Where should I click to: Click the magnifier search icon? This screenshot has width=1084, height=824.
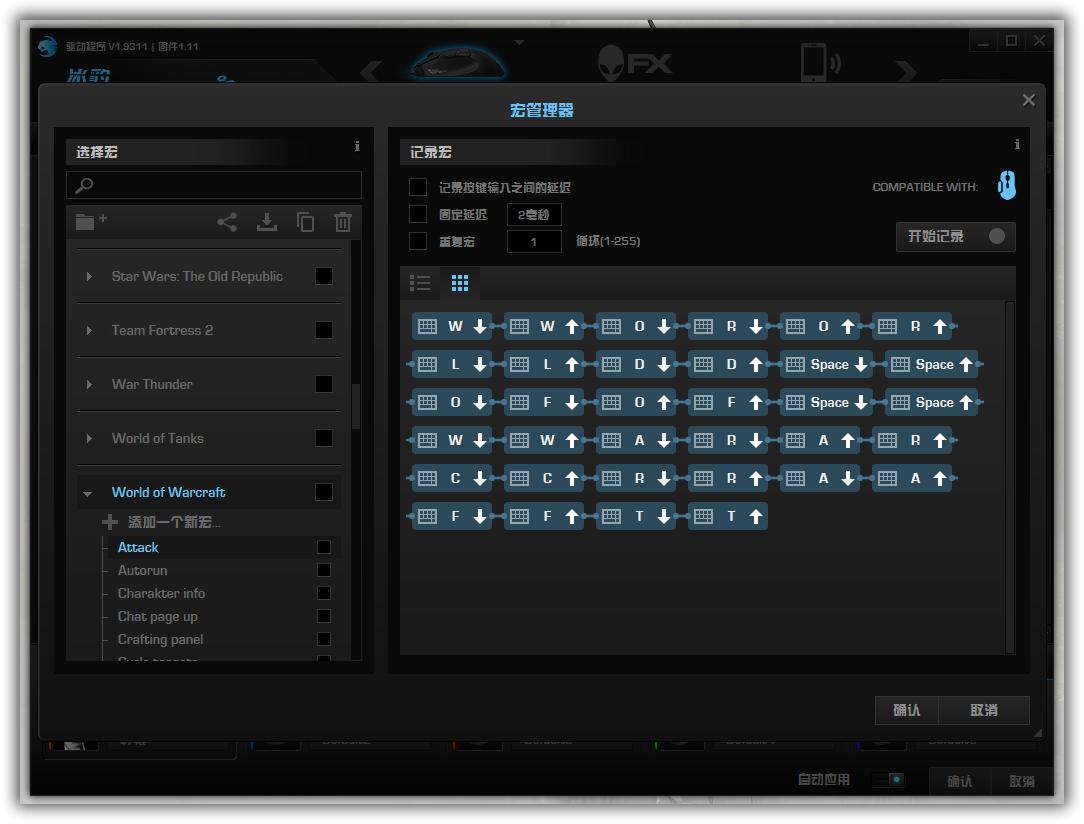coord(84,185)
